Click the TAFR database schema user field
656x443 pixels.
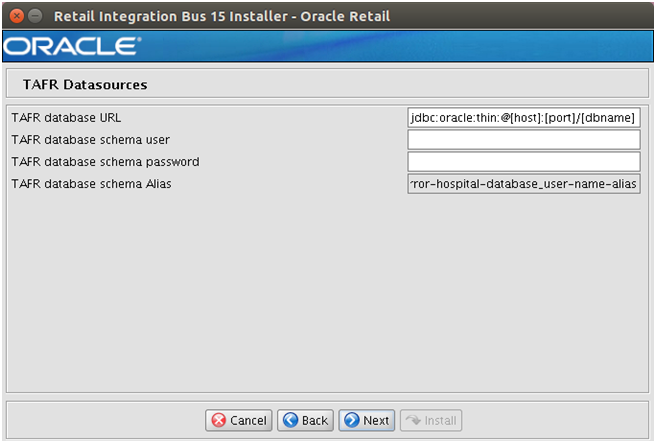click(524, 140)
